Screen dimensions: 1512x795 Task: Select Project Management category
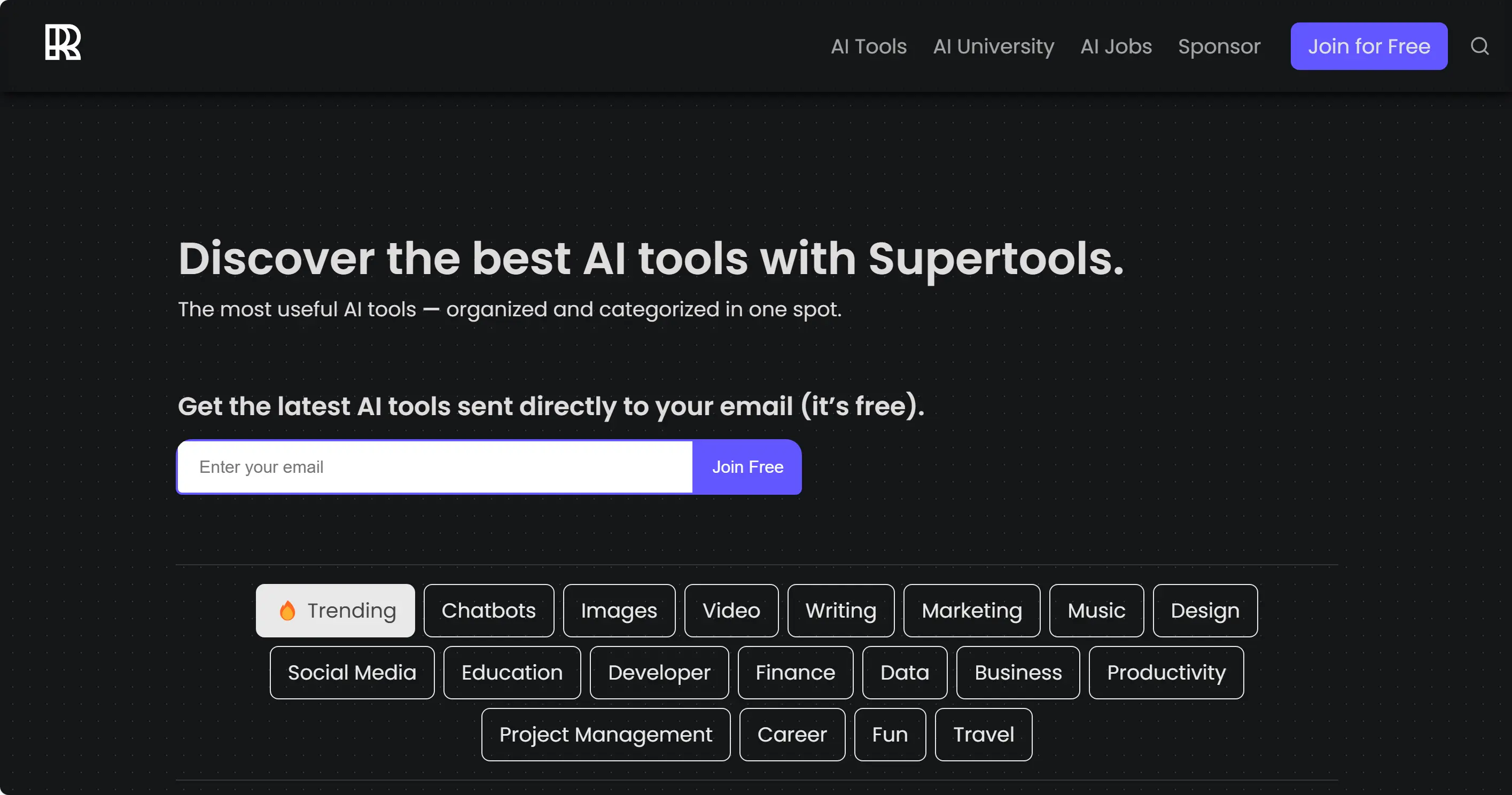(606, 735)
